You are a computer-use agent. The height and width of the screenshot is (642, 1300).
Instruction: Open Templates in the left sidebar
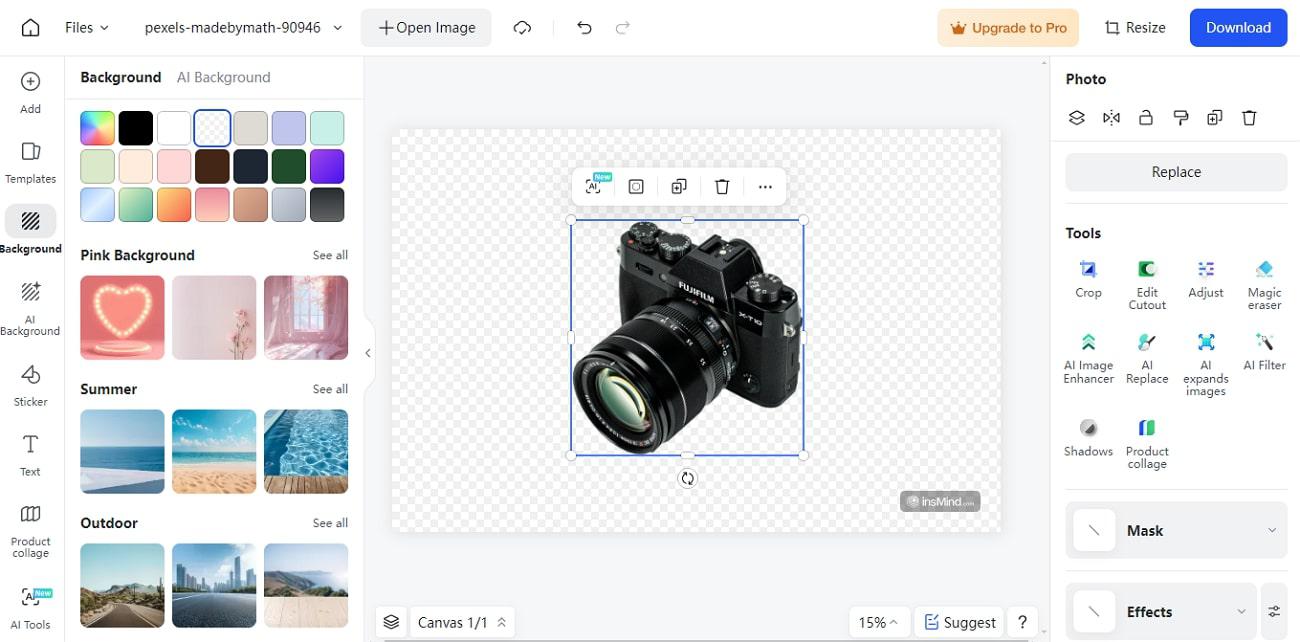click(30, 162)
